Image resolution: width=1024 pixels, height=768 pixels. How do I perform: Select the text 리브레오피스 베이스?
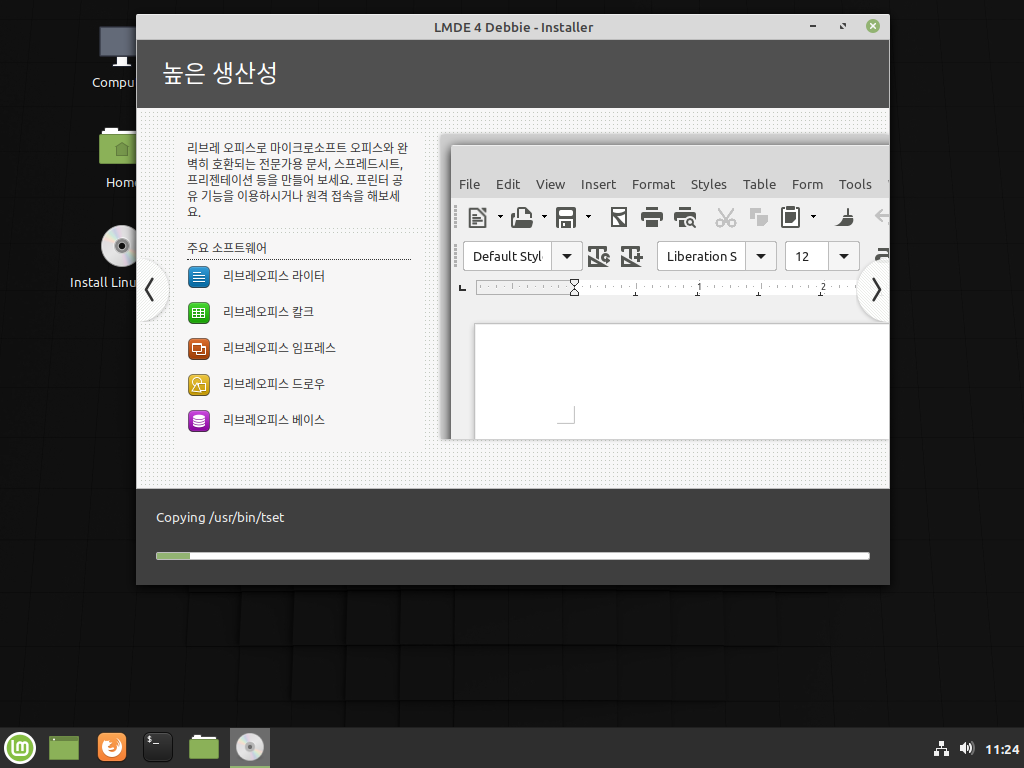pos(274,420)
